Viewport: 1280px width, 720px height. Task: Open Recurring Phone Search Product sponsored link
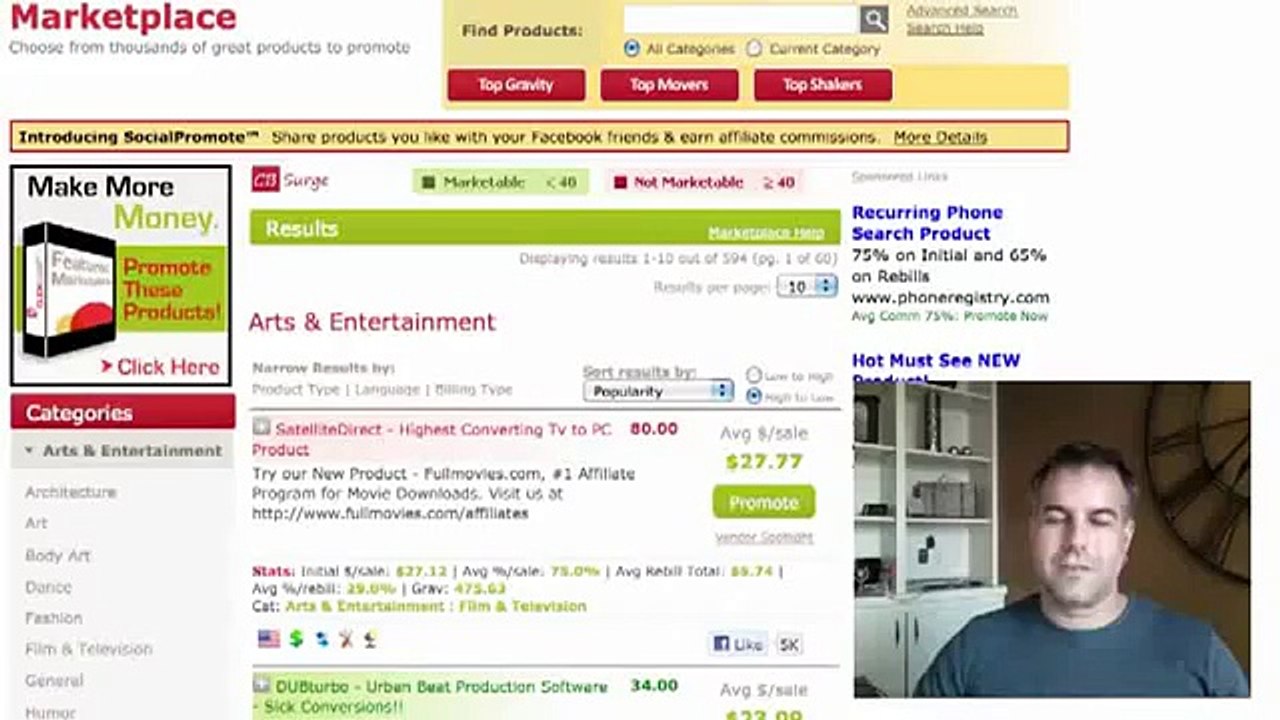point(927,223)
